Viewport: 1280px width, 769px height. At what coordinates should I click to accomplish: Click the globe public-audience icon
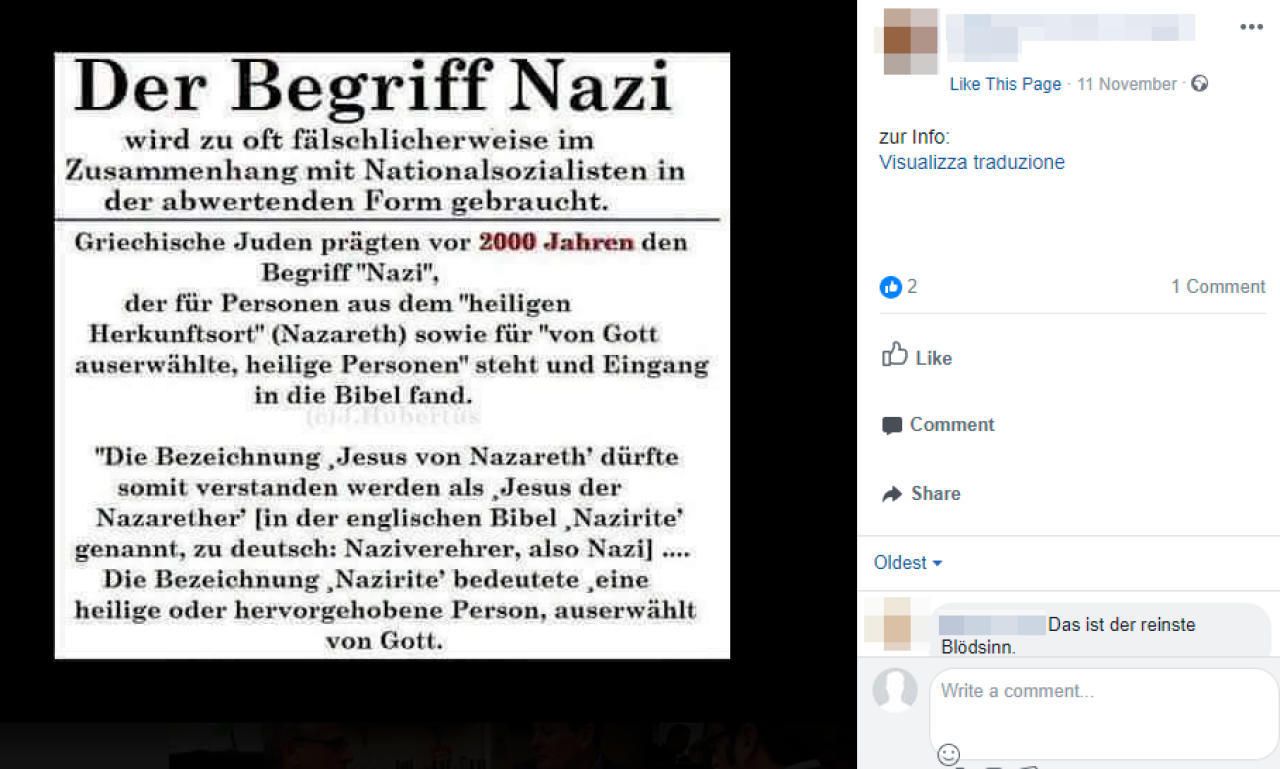(1200, 84)
